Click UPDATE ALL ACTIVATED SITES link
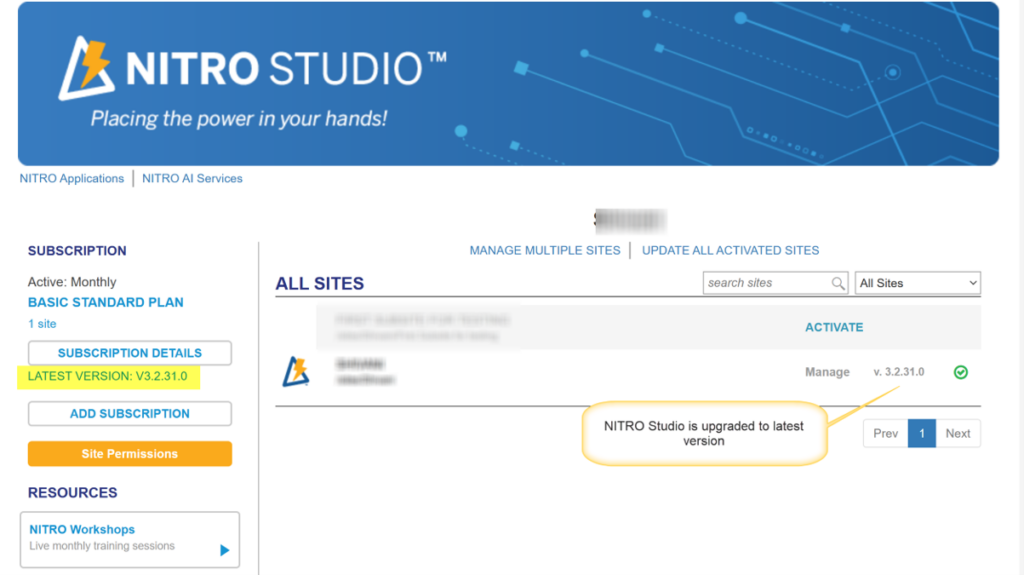The height and width of the screenshot is (575, 1024). (730, 250)
